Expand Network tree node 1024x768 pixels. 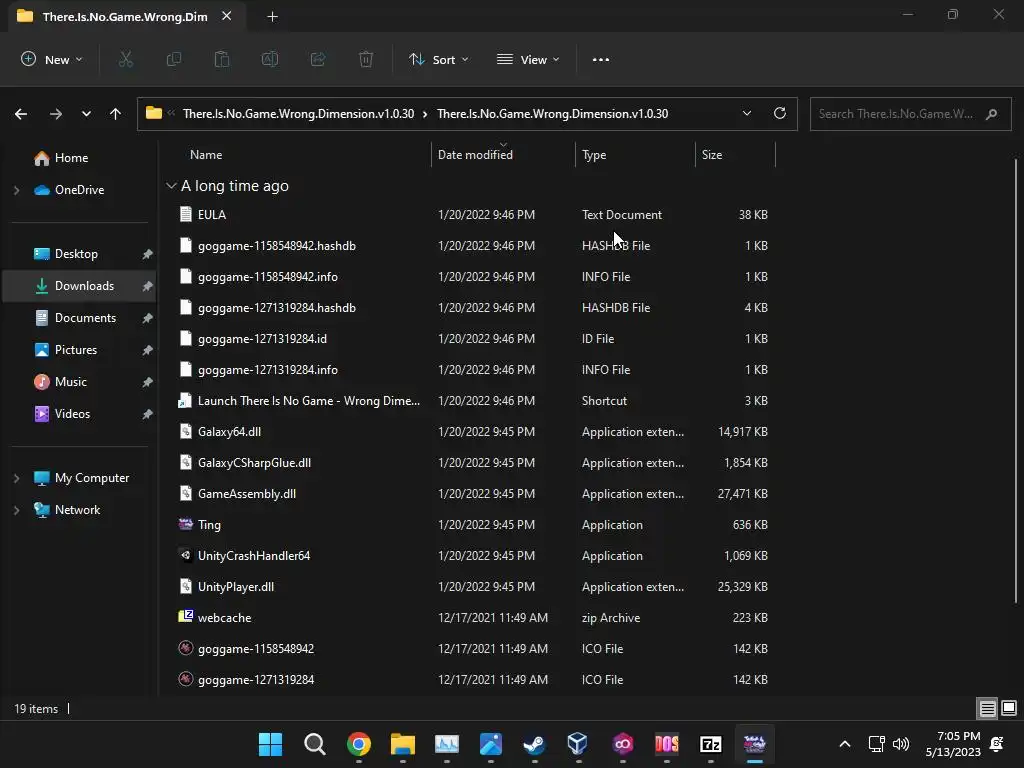(x=16, y=510)
